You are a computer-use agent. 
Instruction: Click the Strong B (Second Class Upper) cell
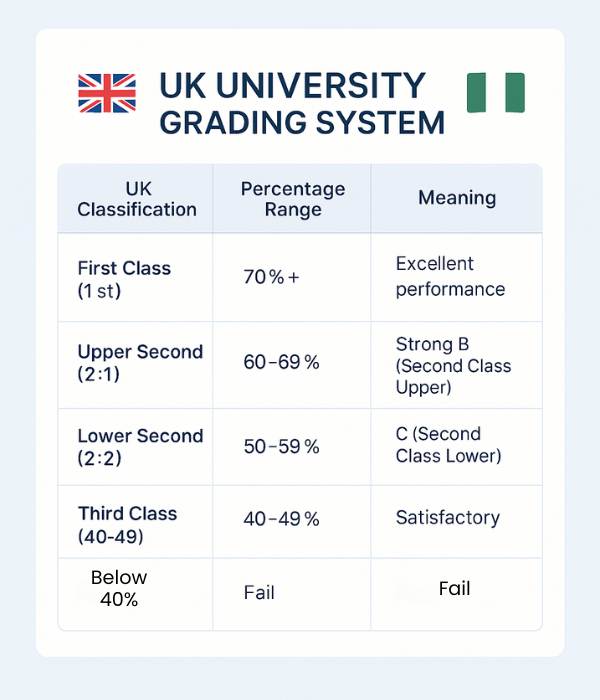(x=453, y=366)
